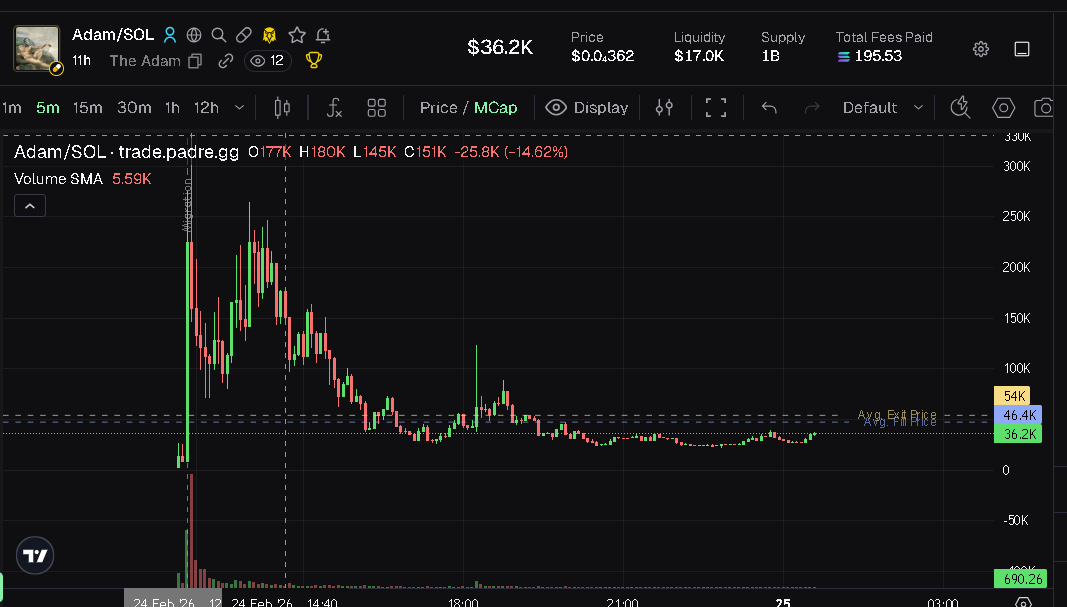Click the chain link icon beside The Adam
Screen dimensions: 1067x607
225,61
